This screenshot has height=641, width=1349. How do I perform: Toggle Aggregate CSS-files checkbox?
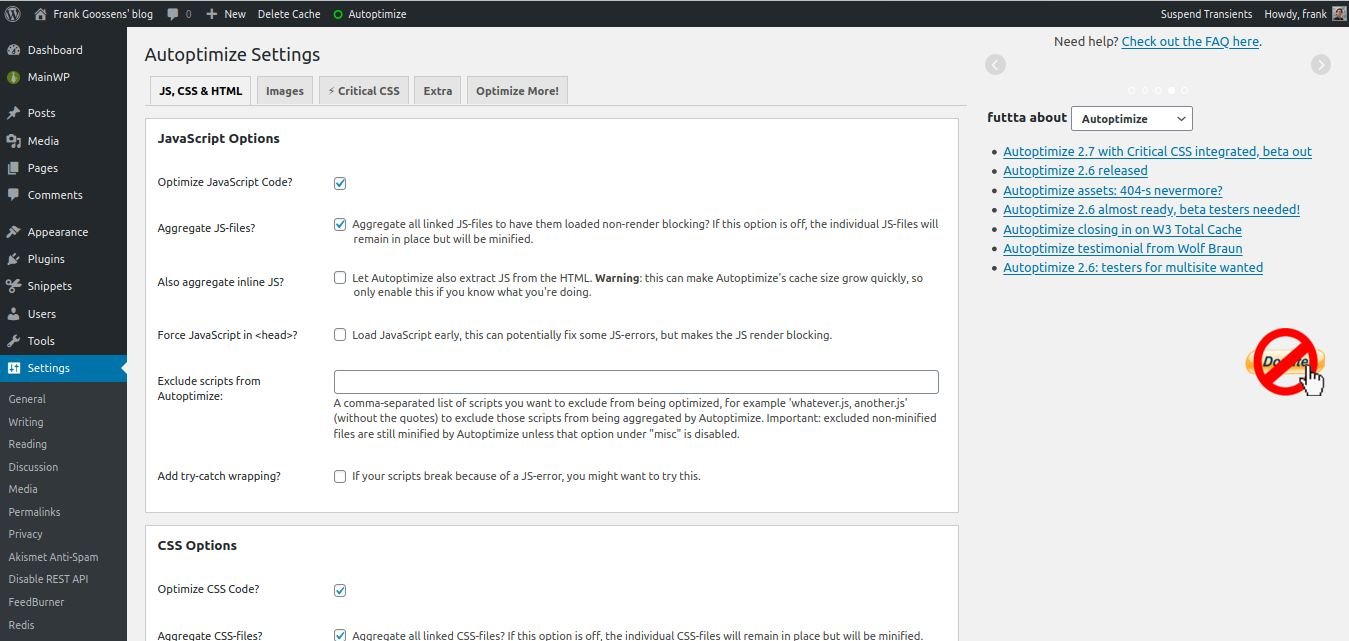click(x=340, y=635)
